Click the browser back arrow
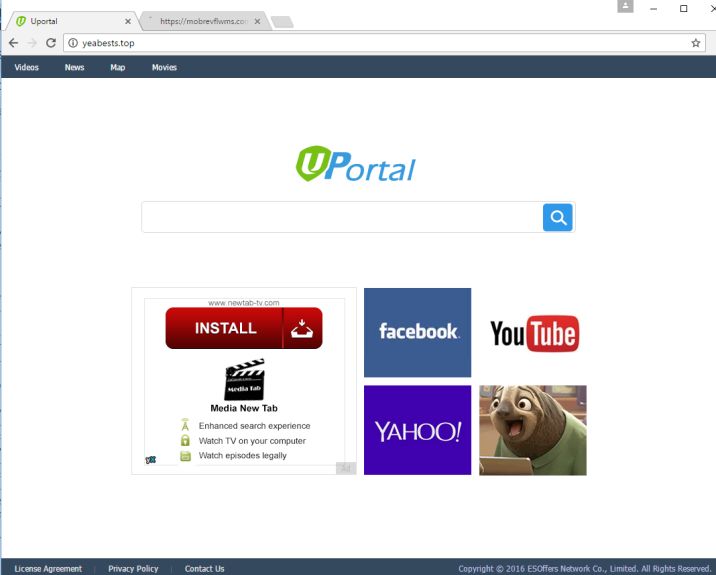716x575 pixels. 14,43
